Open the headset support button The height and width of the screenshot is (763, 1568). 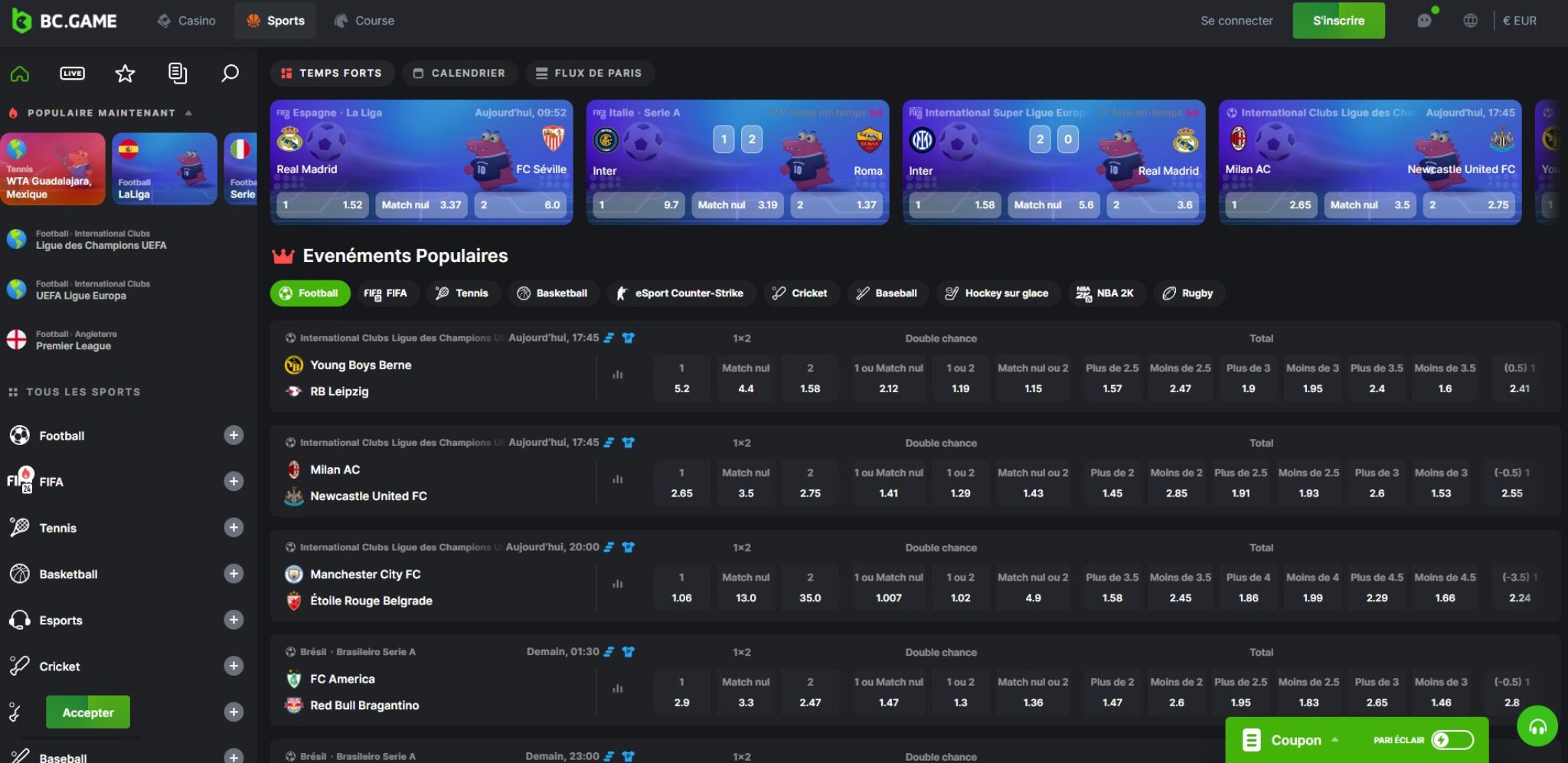[1537, 726]
